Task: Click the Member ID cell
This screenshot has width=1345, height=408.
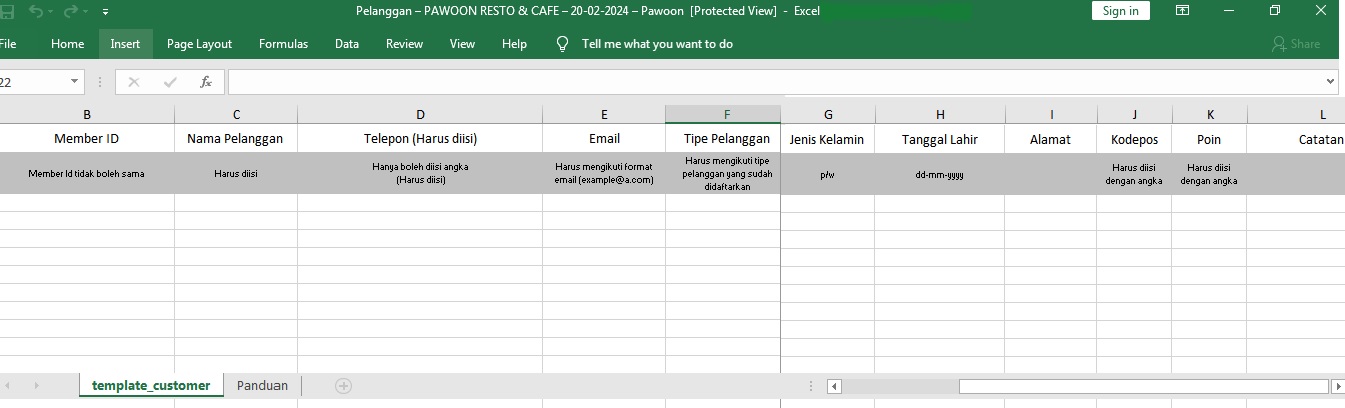Action: (87, 139)
